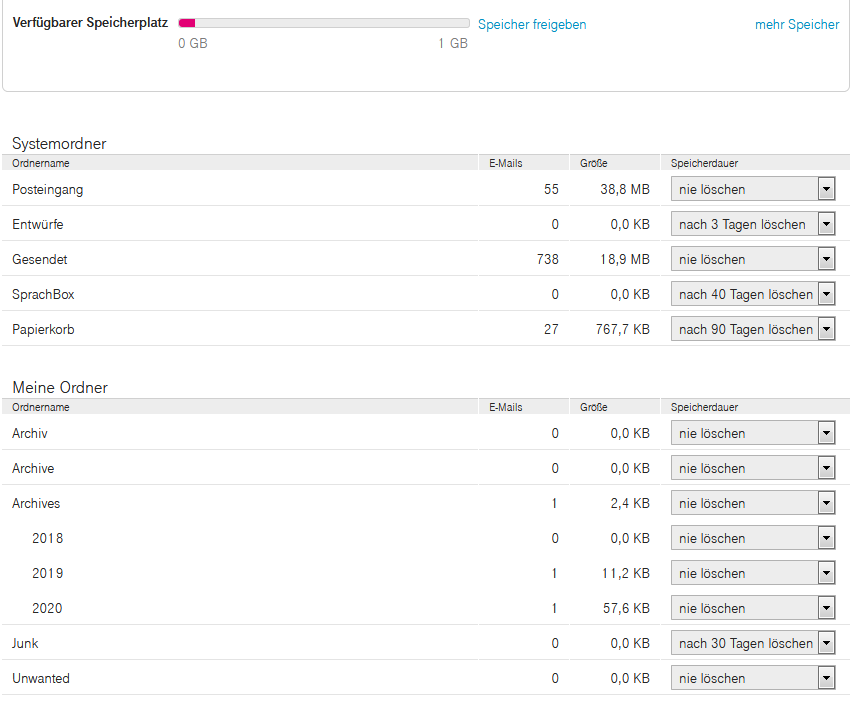Open Papierkorb 90 Tagen dropdown
The width and height of the screenshot is (854, 711).
(x=752, y=329)
